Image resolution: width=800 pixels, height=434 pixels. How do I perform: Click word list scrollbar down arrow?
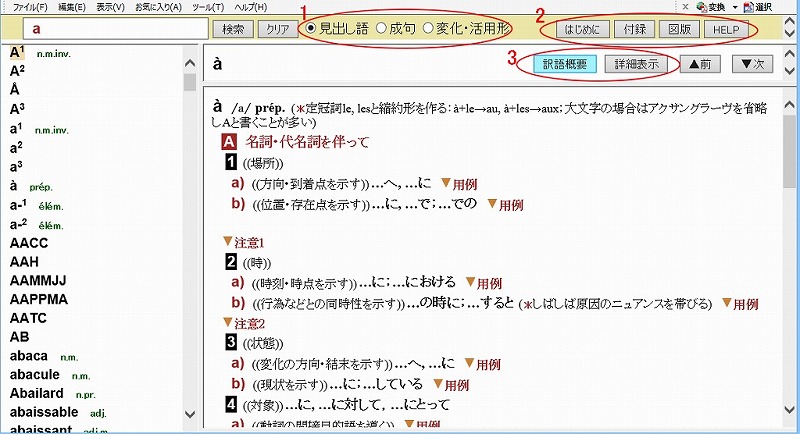190,414
